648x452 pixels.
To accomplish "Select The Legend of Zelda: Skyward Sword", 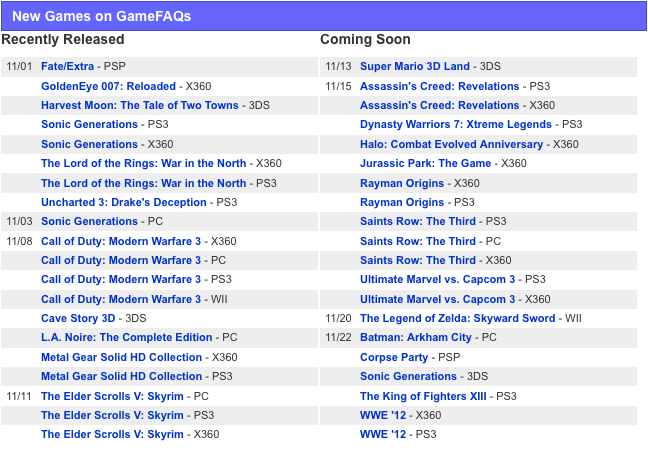I will (457, 318).
